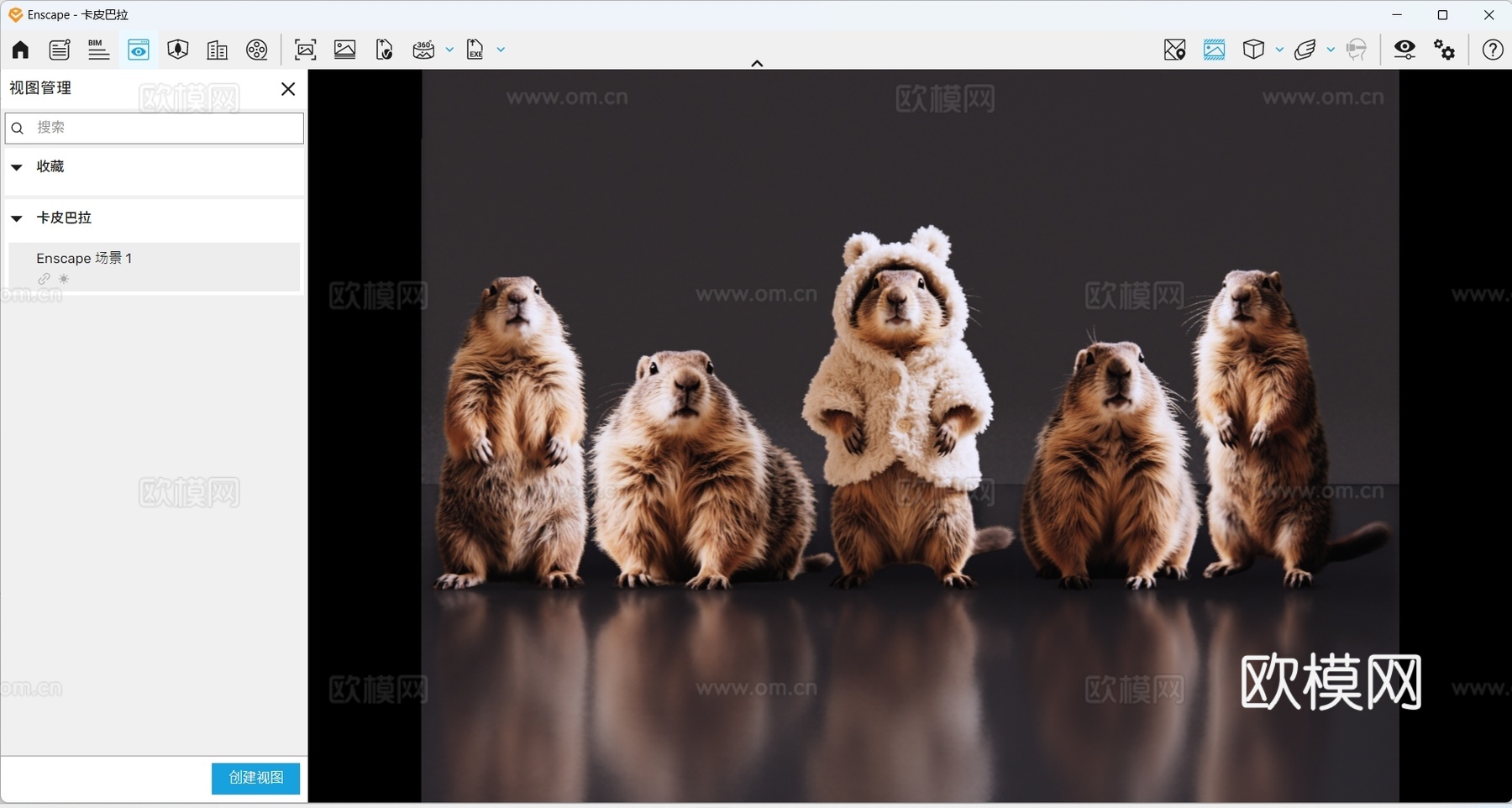Open the Asset Library tree-map icon
Screen dimensions: 1512x808
pos(178,50)
